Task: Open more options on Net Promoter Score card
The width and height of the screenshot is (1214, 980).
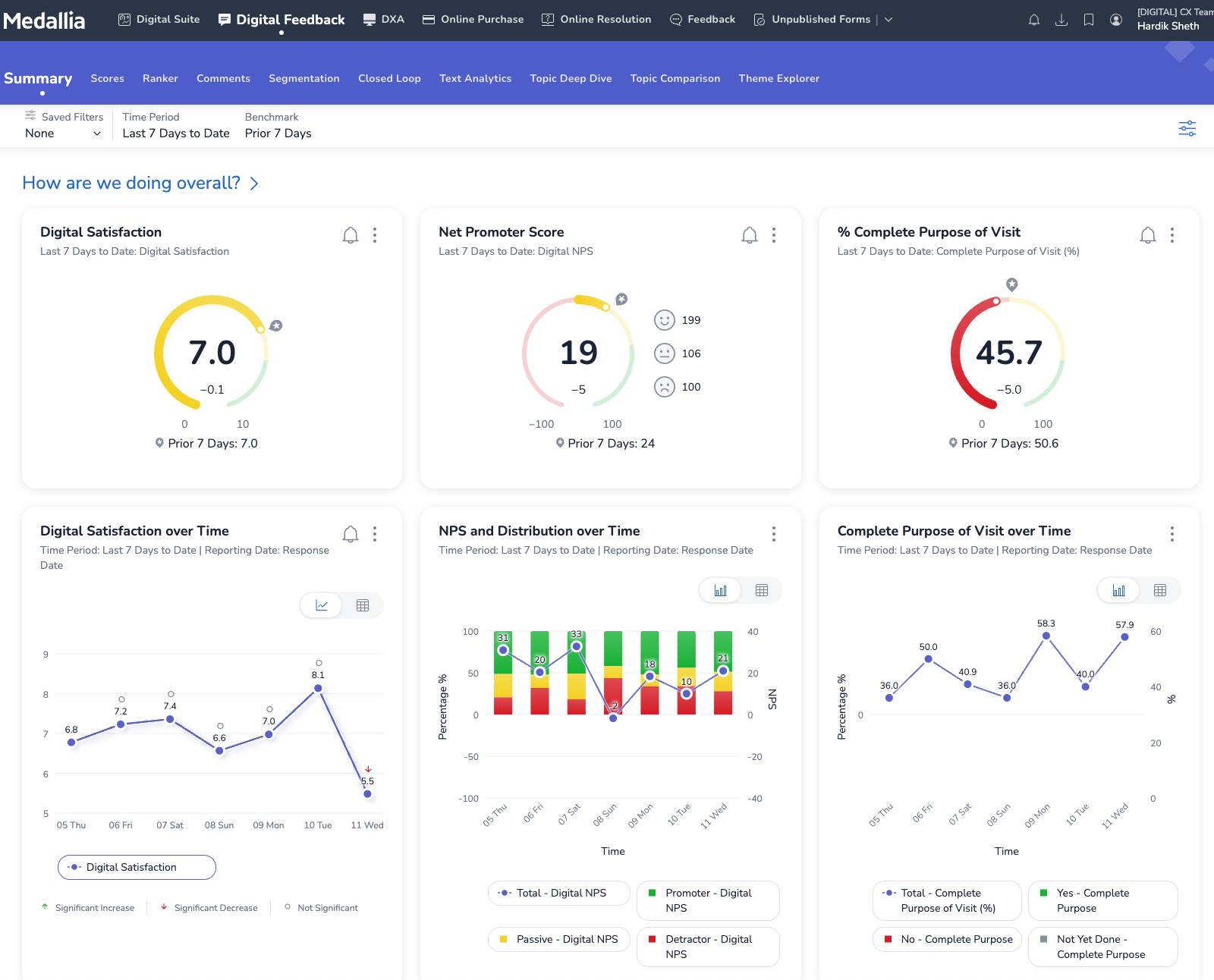Action: click(x=774, y=235)
